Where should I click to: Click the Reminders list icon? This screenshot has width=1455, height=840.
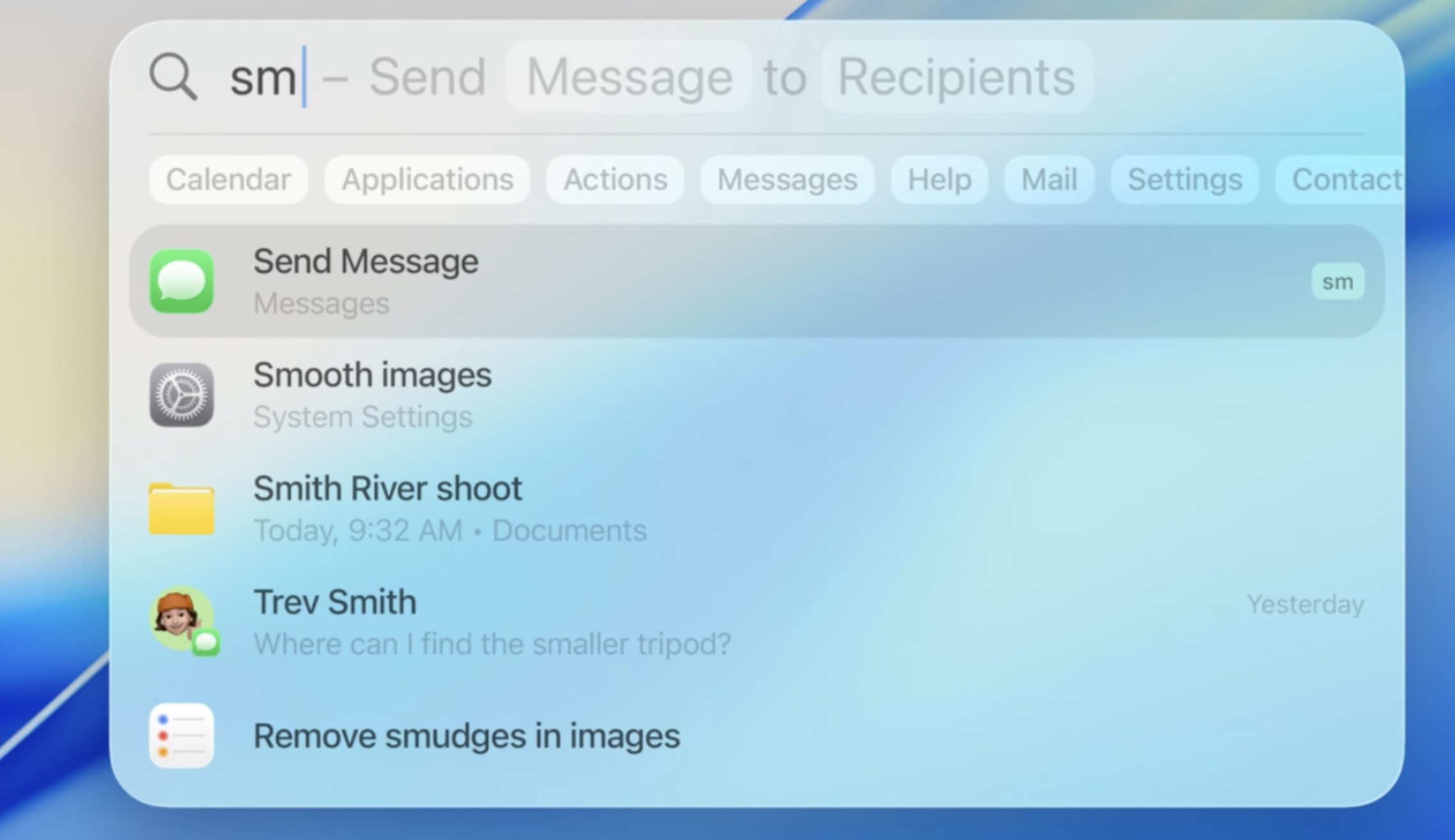click(x=182, y=735)
